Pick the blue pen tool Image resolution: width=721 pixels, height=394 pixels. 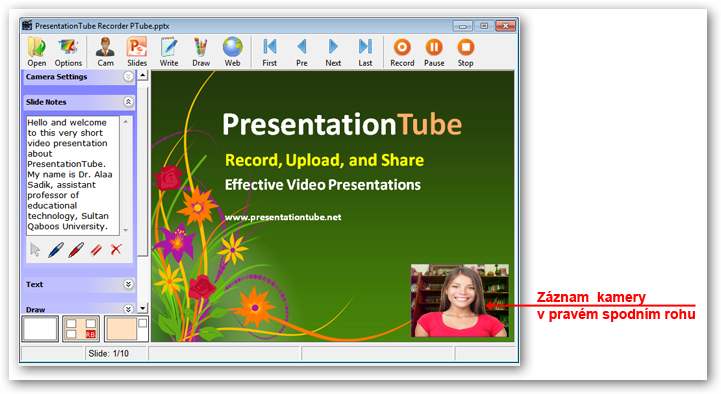click(56, 250)
